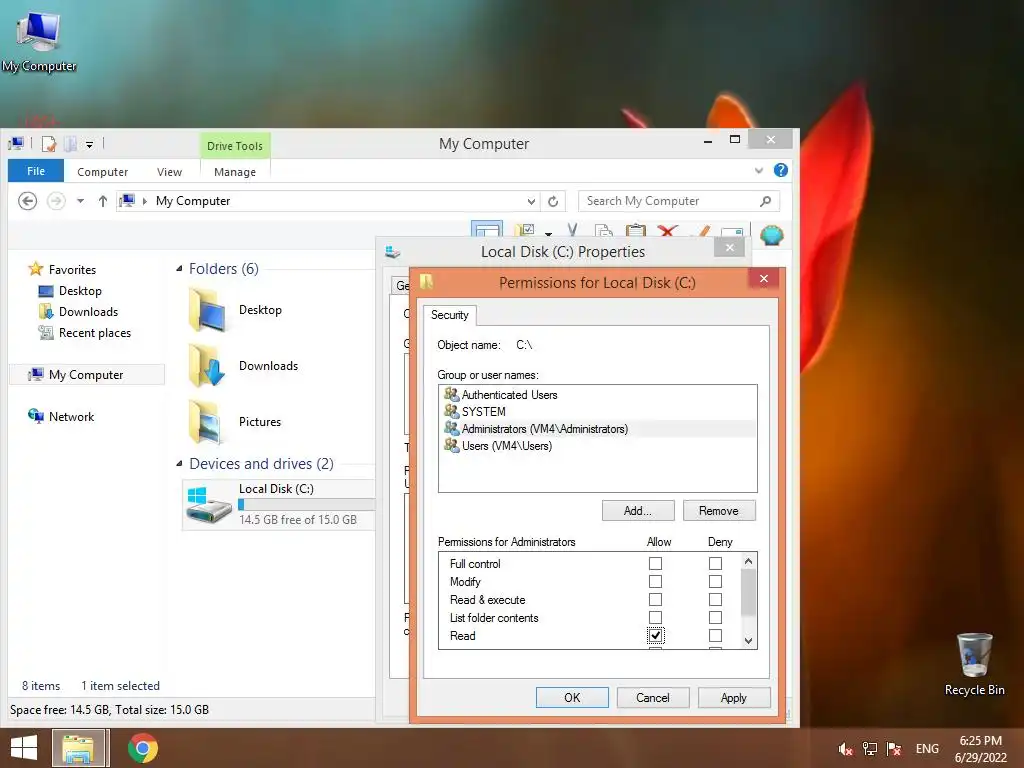Open the Desktop folder icon in the Folders group
The width and height of the screenshot is (1024, 768).
208,310
